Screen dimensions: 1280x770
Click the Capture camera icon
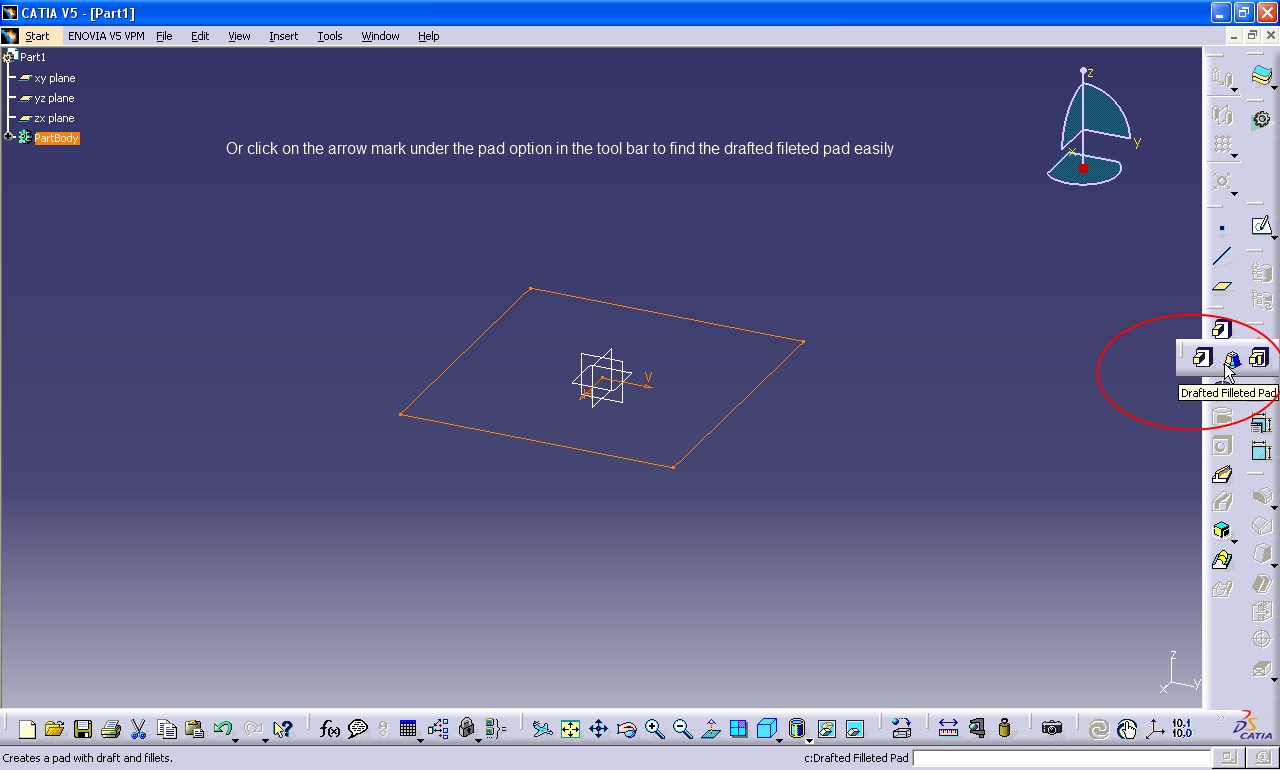[x=1051, y=729]
